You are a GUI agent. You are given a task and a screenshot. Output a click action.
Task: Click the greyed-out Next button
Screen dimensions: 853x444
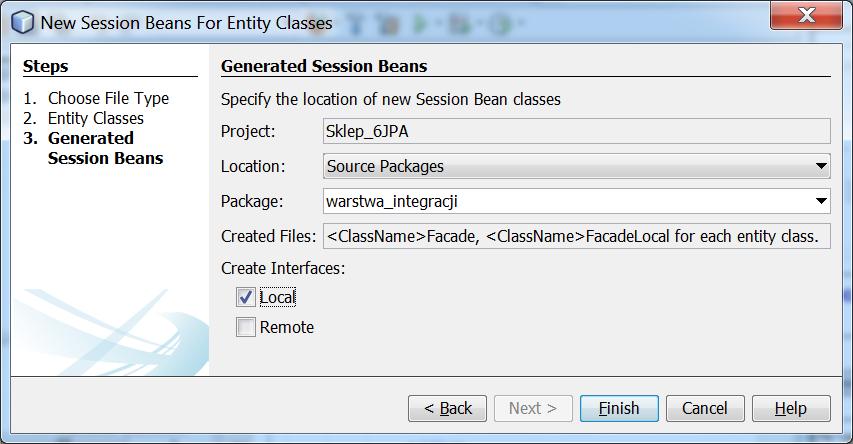click(533, 408)
